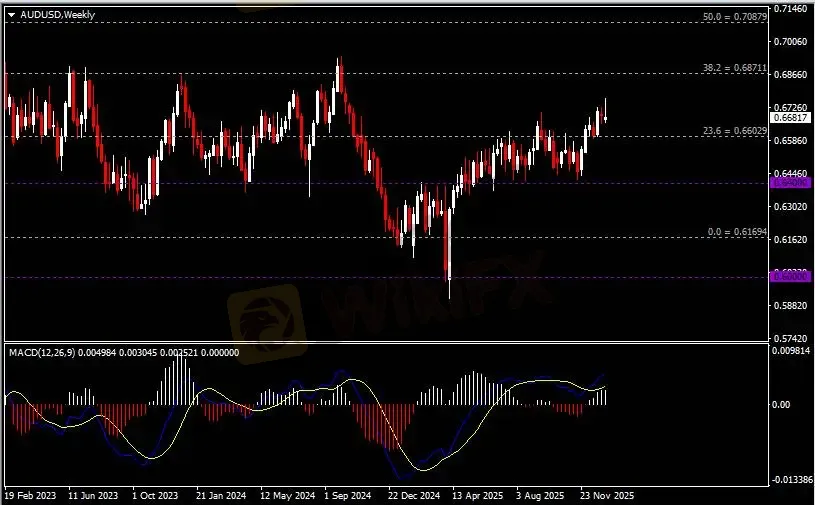This screenshot has height=505, width=815.
Task: Click the 0.0 = 0.61694 Fibonacci label
Action: tap(735, 231)
